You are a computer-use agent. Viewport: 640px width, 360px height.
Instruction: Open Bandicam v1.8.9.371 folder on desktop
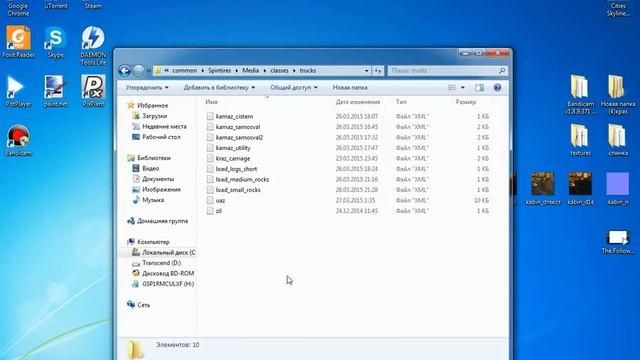(x=580, y=94)
